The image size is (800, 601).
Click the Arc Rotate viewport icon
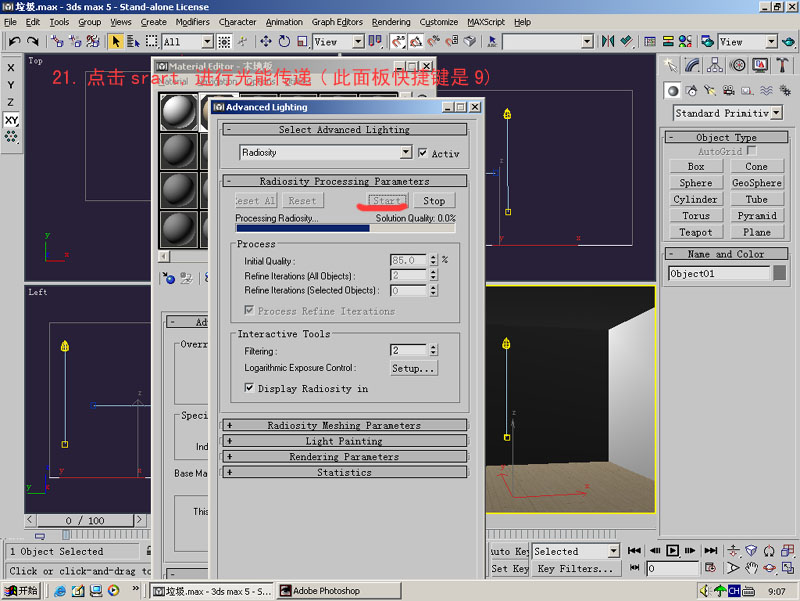769,567
